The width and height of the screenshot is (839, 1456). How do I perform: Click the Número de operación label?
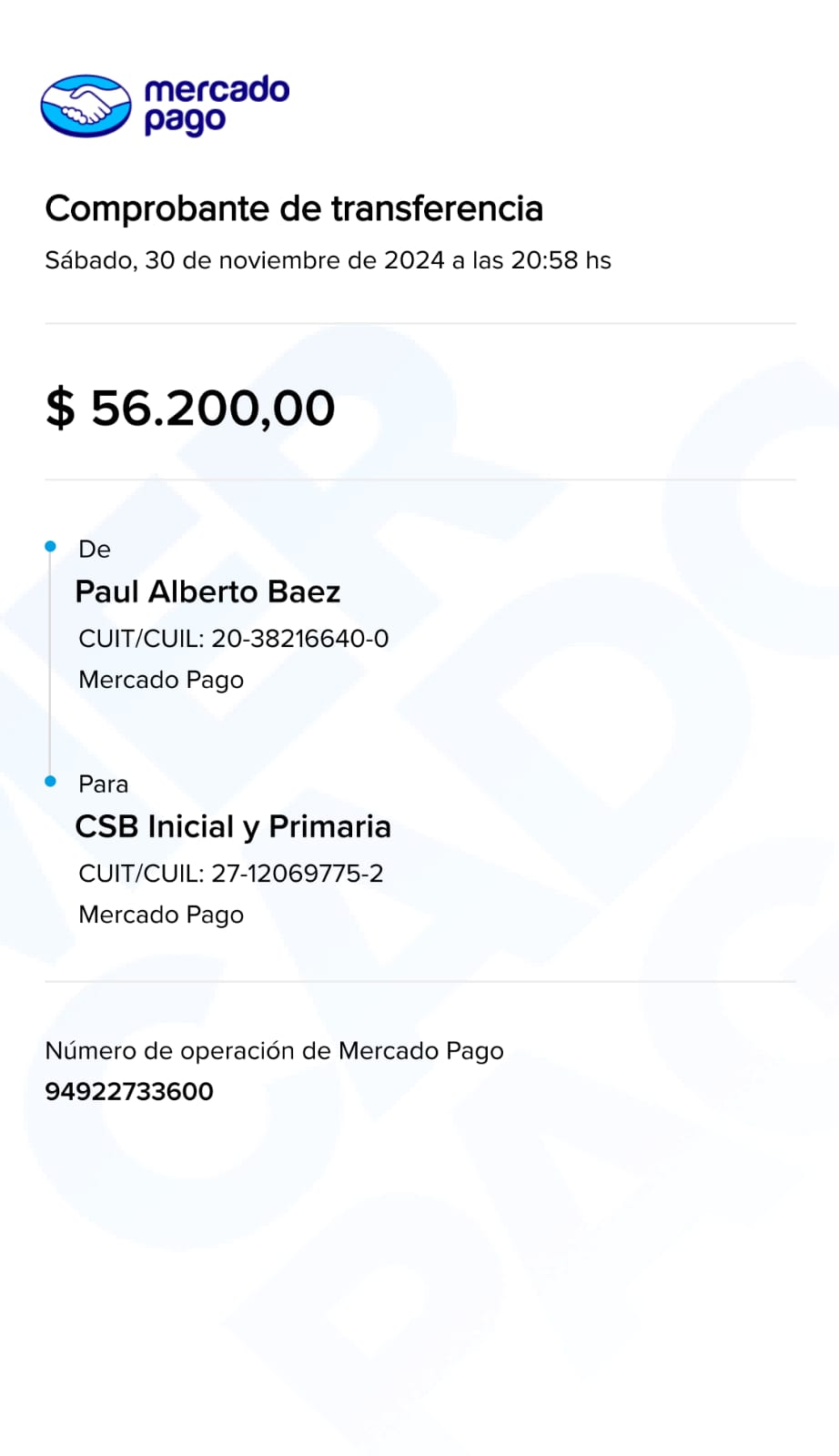tap(274, 1051)
